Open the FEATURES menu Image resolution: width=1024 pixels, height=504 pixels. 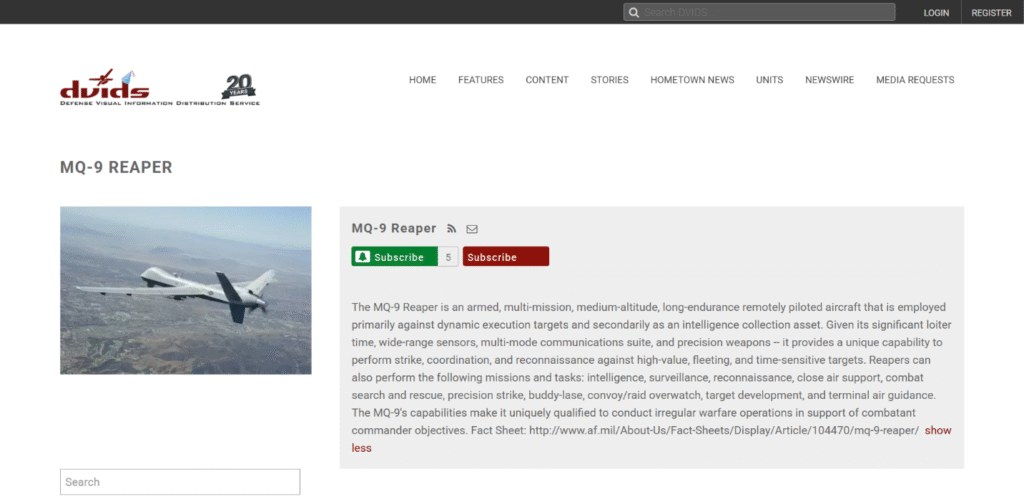pos(481,80)
